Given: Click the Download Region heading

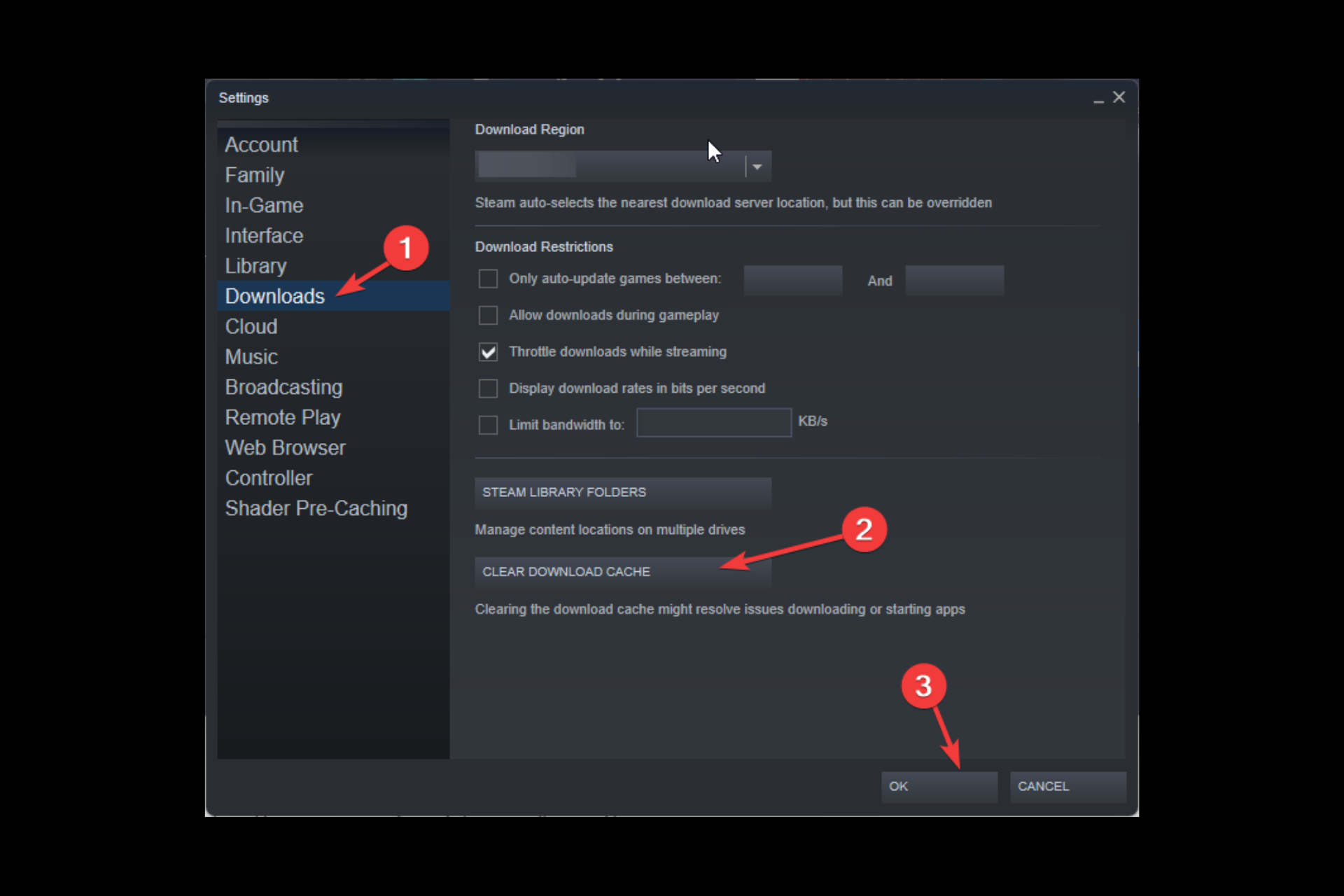Looking at the screenshot, I should pos(529,129).
